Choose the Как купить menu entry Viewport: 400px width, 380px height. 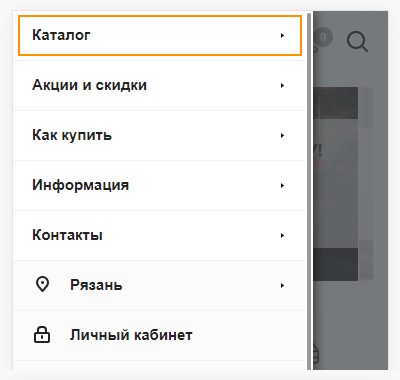(159, 135)
